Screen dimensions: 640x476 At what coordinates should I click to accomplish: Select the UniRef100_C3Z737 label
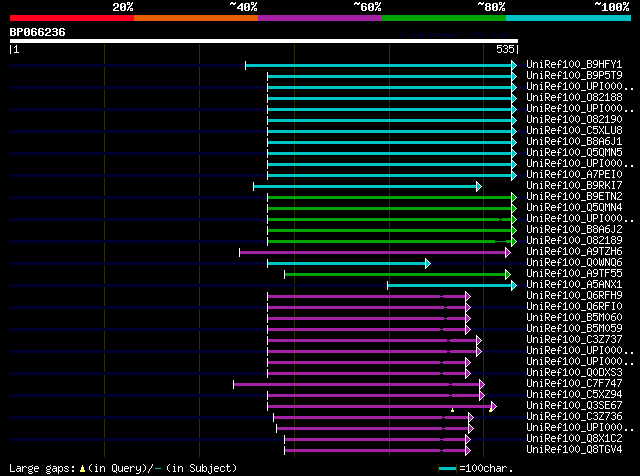pos(574,340)
